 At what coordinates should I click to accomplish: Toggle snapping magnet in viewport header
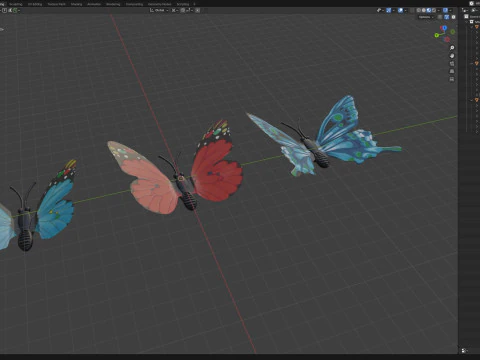pos(183,10)
